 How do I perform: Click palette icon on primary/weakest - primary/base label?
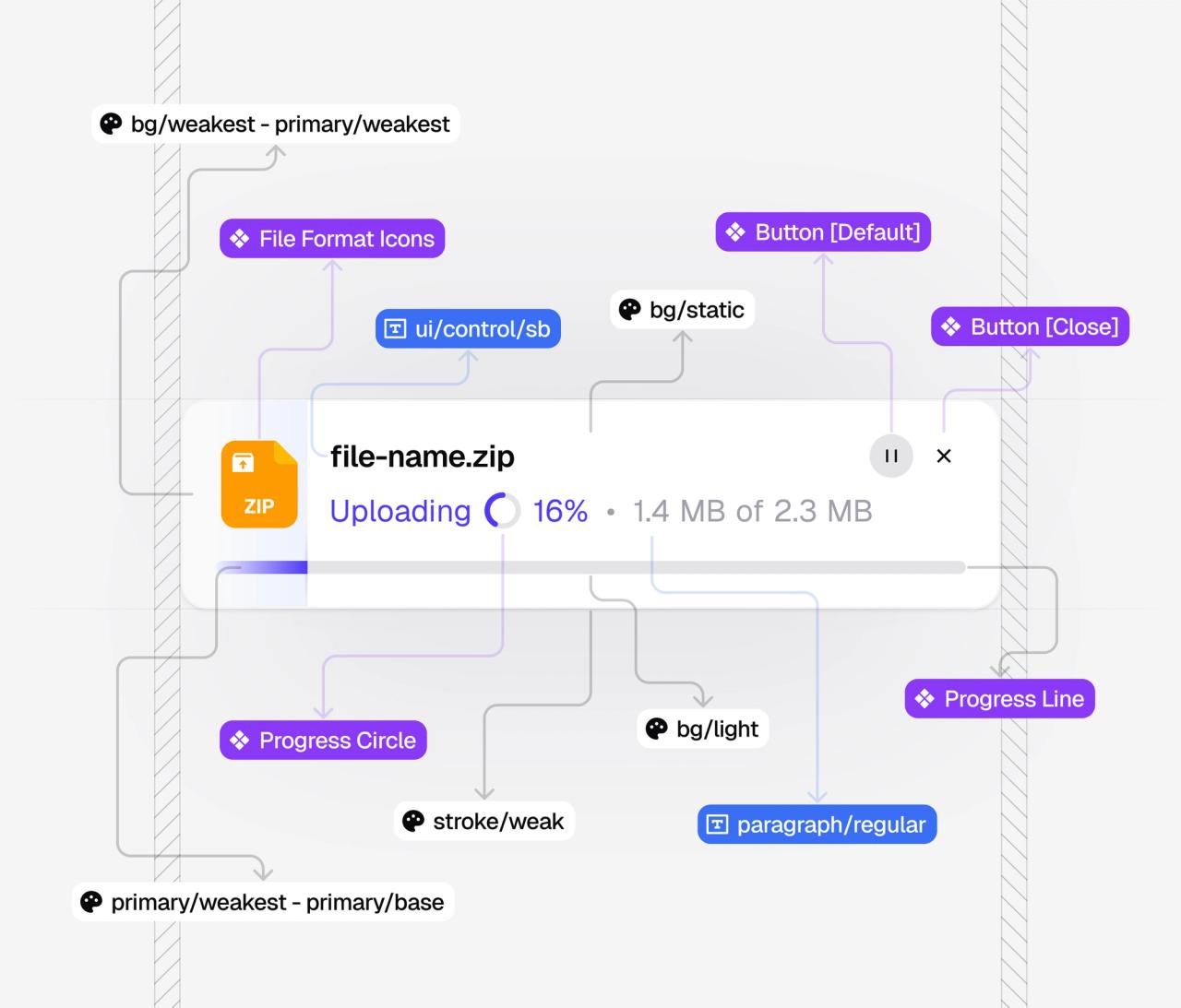click(91, 902)
